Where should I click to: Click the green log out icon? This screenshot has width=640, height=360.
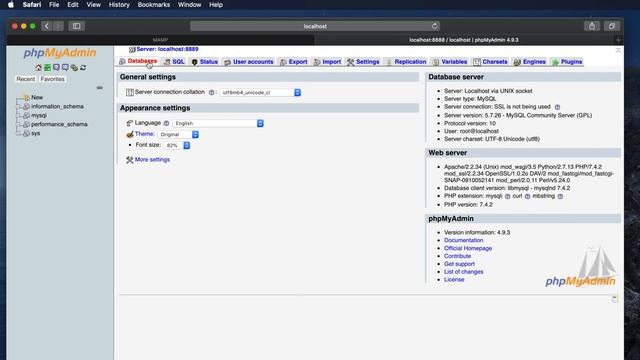[x=47, y=68]
